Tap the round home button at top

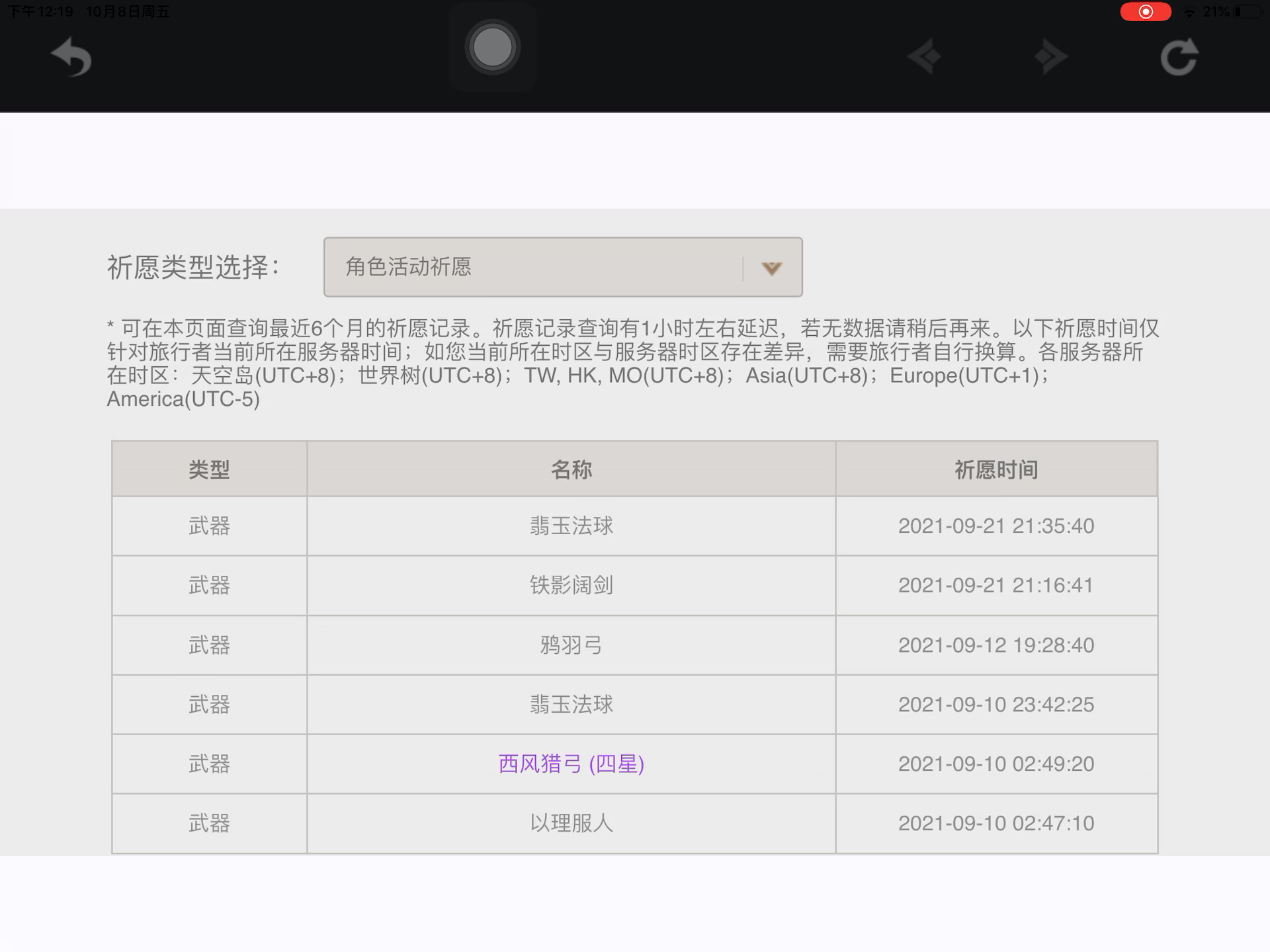[492, 47]
